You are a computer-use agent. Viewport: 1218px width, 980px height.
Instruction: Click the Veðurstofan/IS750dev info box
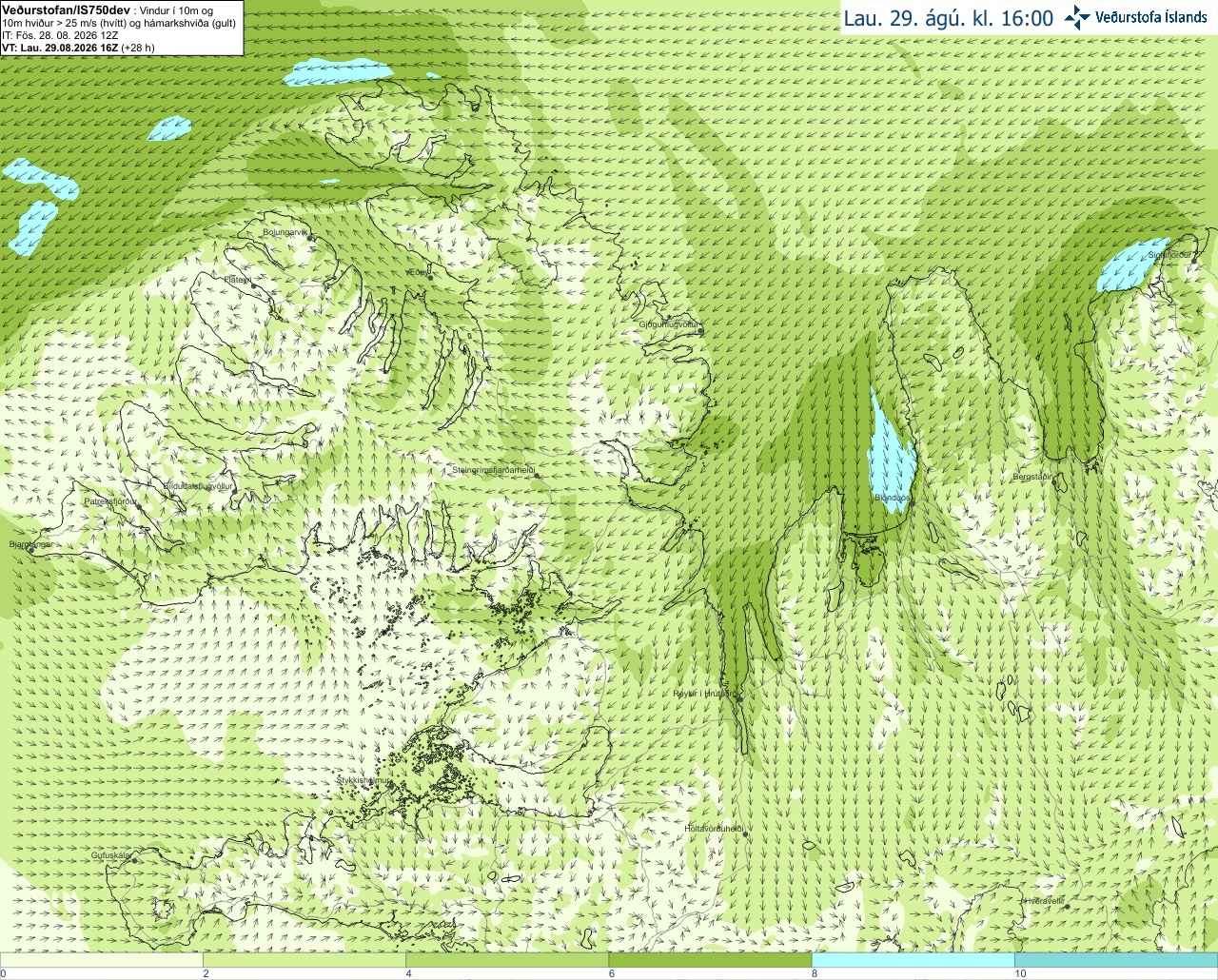[x=122, y=28]
